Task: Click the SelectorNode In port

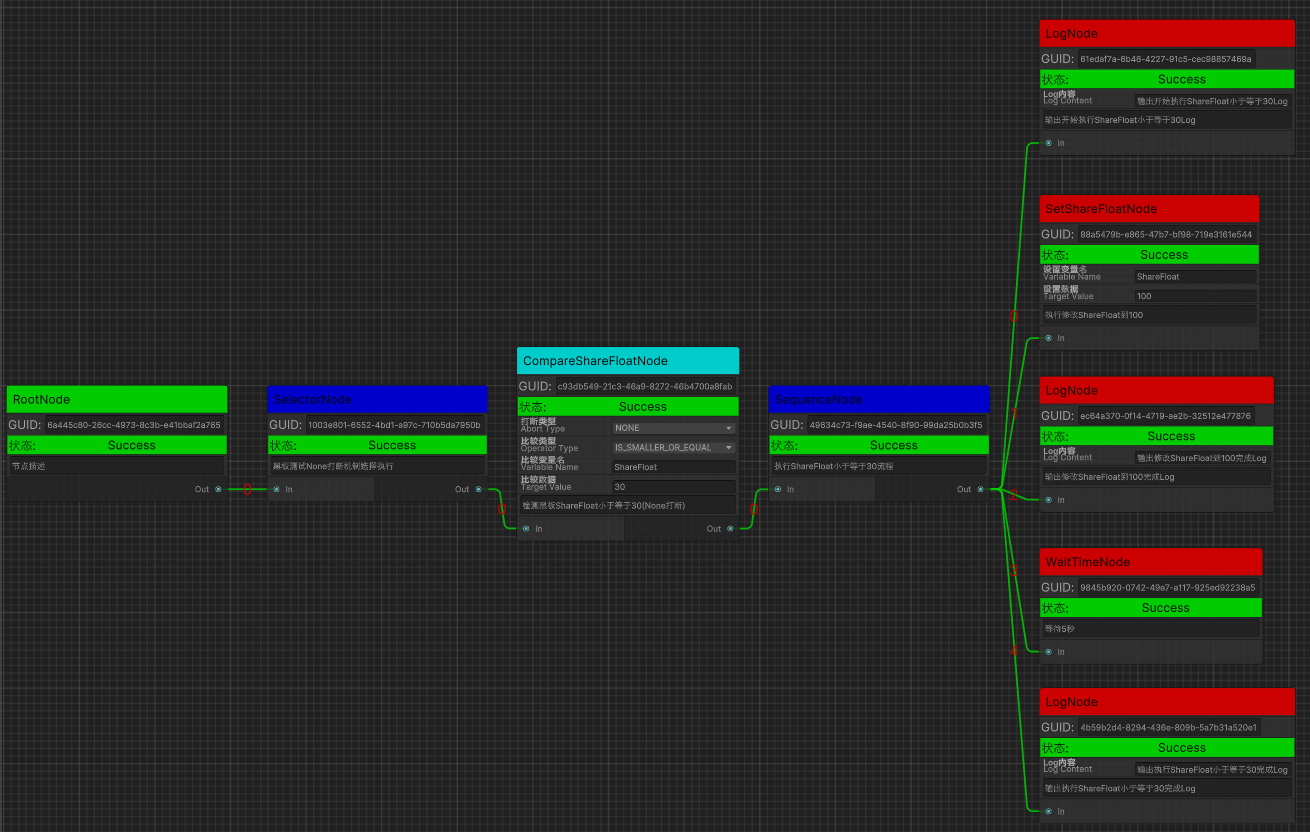Action: (x=277, y=489)
